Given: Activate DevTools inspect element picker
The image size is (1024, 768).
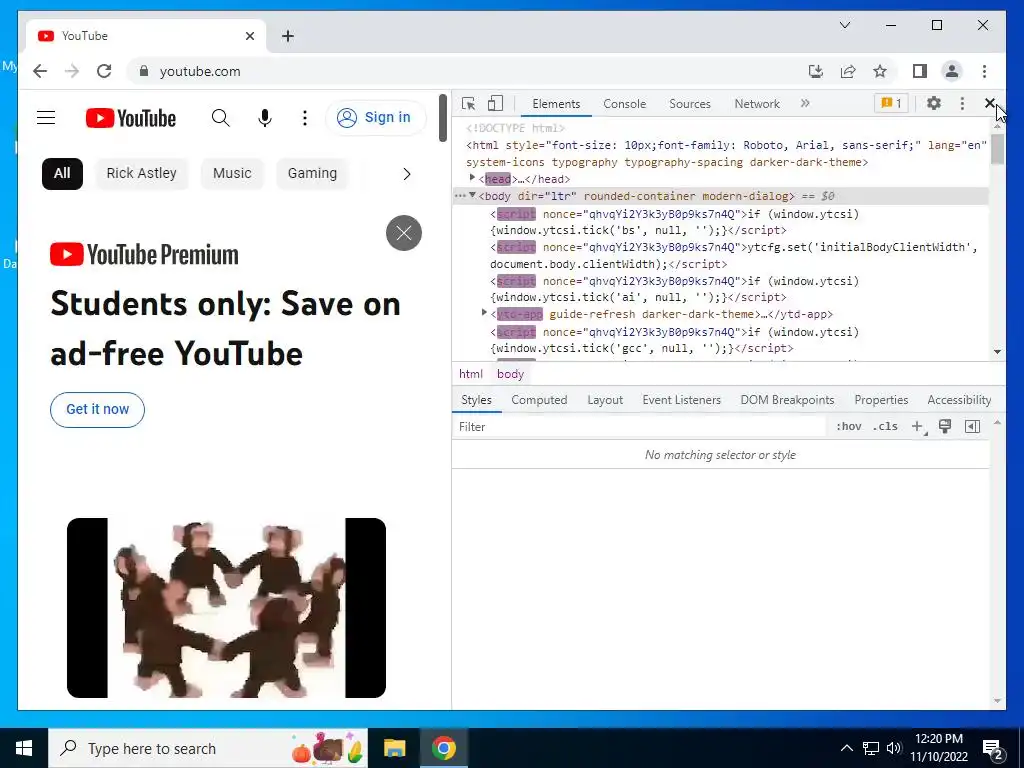Looking at the screenshot, I should [468, 103].
